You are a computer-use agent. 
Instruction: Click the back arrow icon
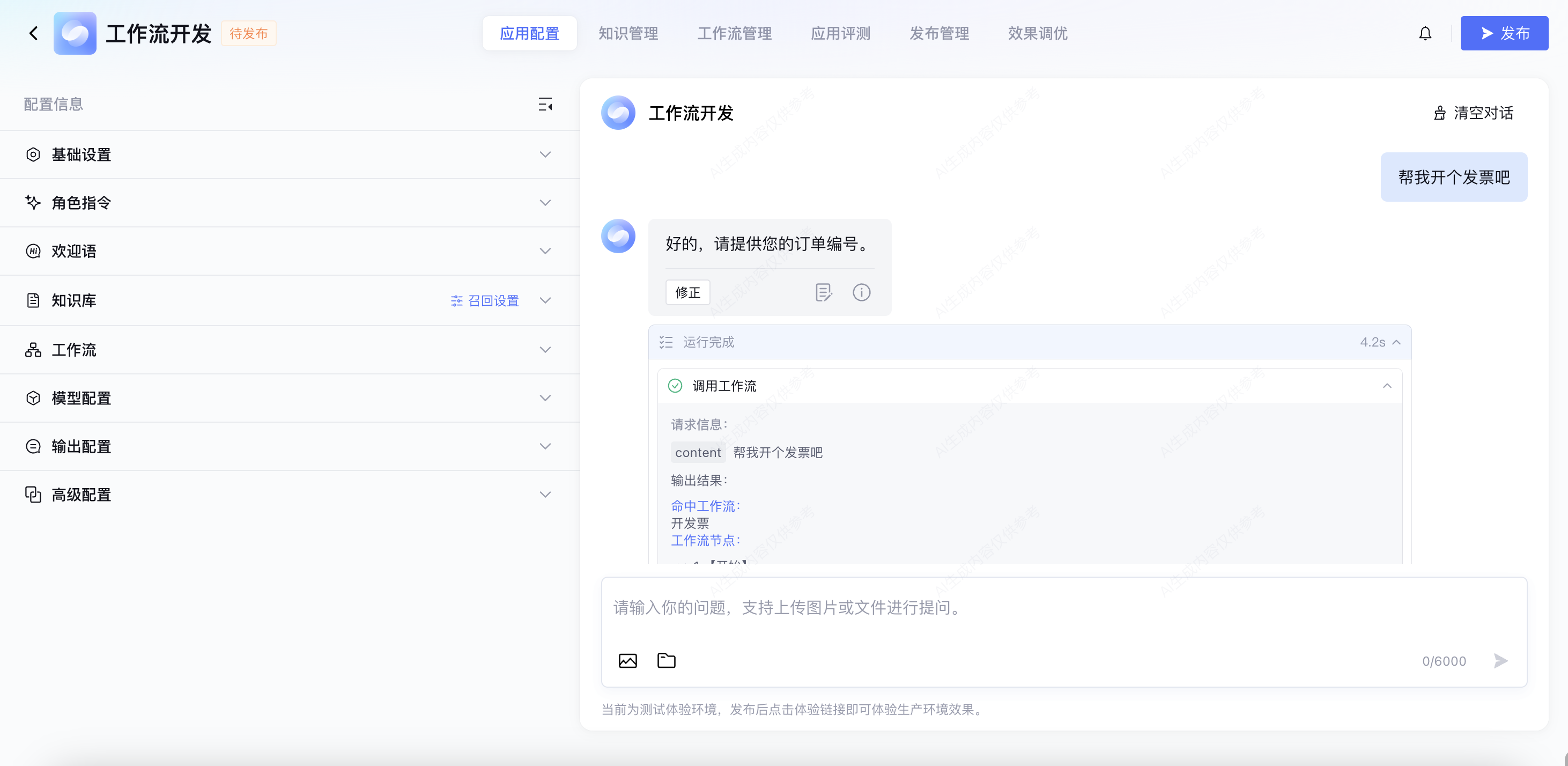pos(33,33)
